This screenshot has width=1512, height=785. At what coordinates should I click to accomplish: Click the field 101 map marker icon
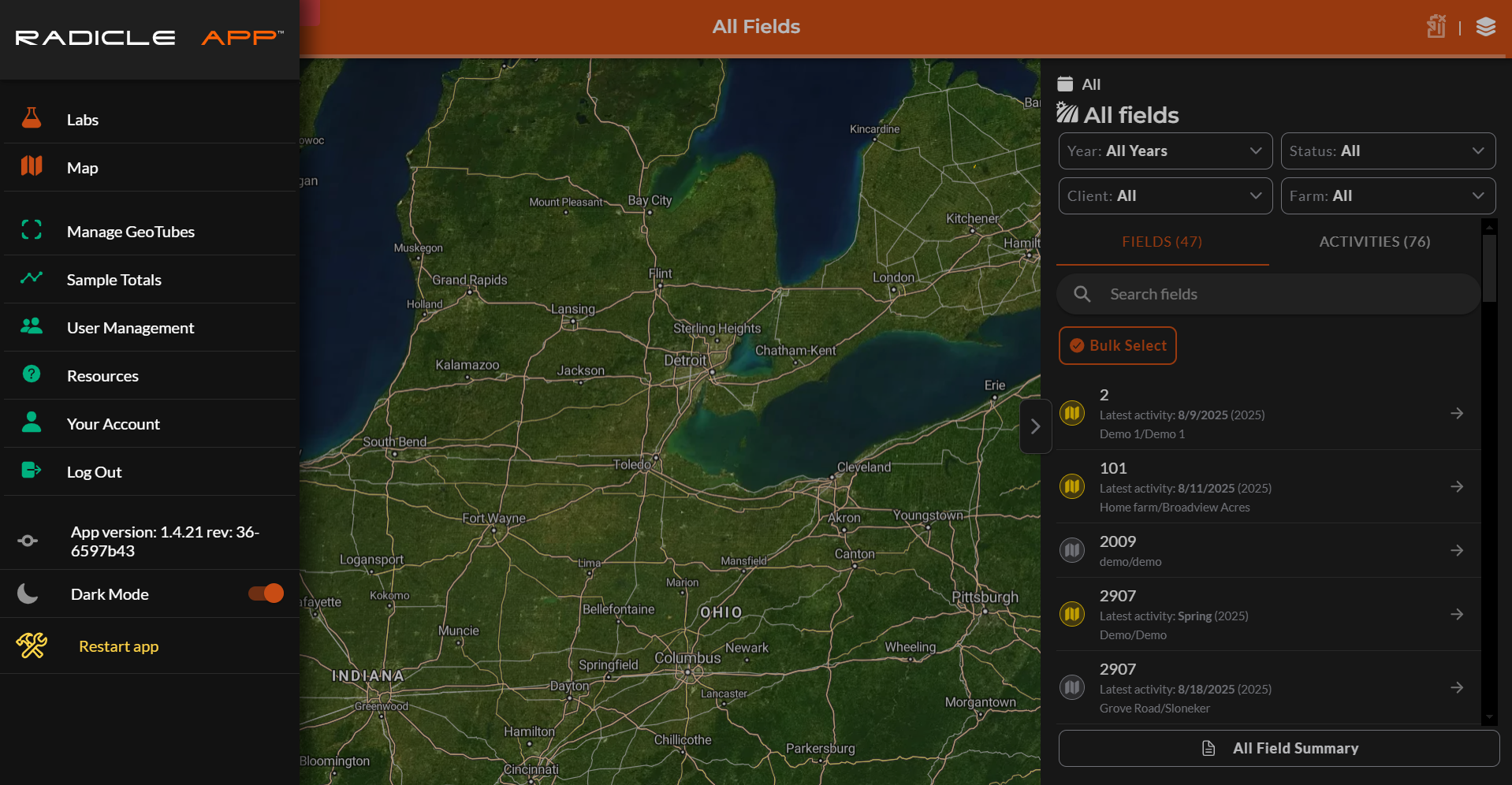click(1072, 486)
